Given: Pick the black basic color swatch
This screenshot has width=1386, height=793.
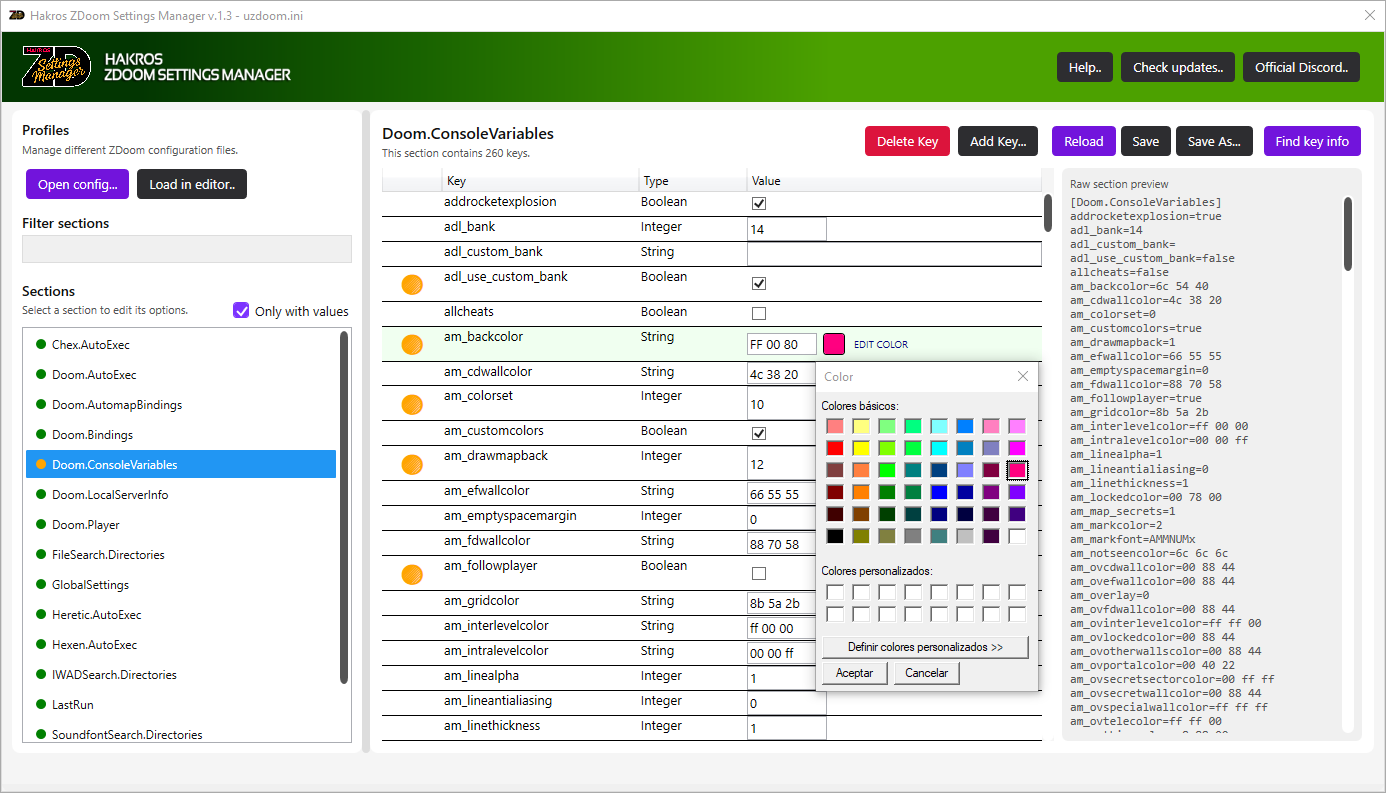Looking at the screenshot, I should [x=835, y=536].
